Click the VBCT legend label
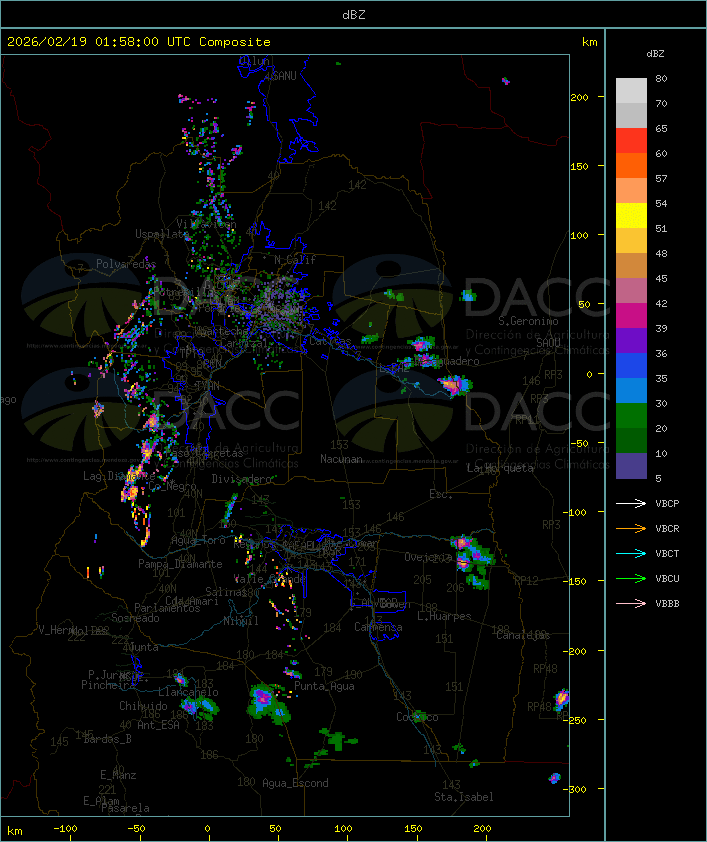 tap(667, 553)
